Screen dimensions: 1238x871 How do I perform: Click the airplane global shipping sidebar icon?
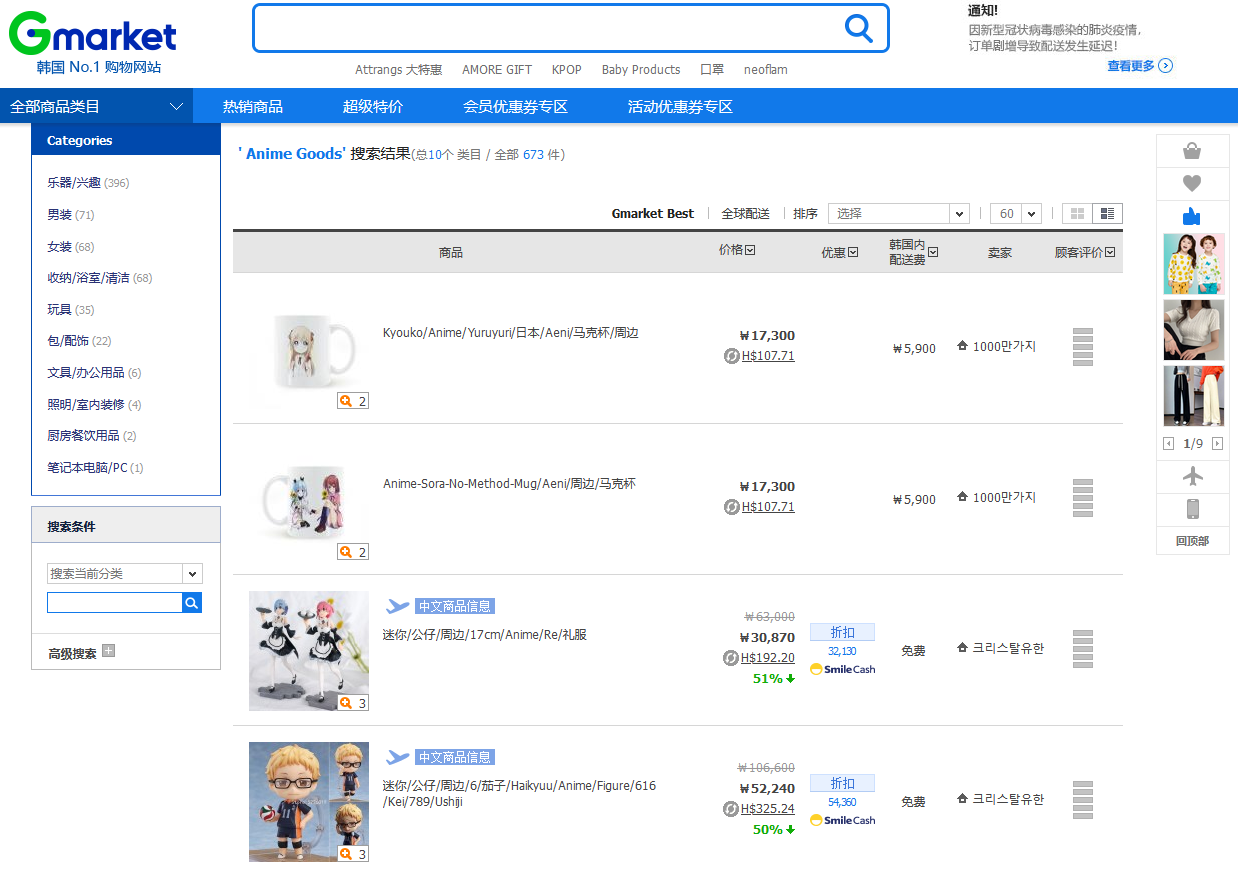pyautogui.click(x=1191, y=477)
